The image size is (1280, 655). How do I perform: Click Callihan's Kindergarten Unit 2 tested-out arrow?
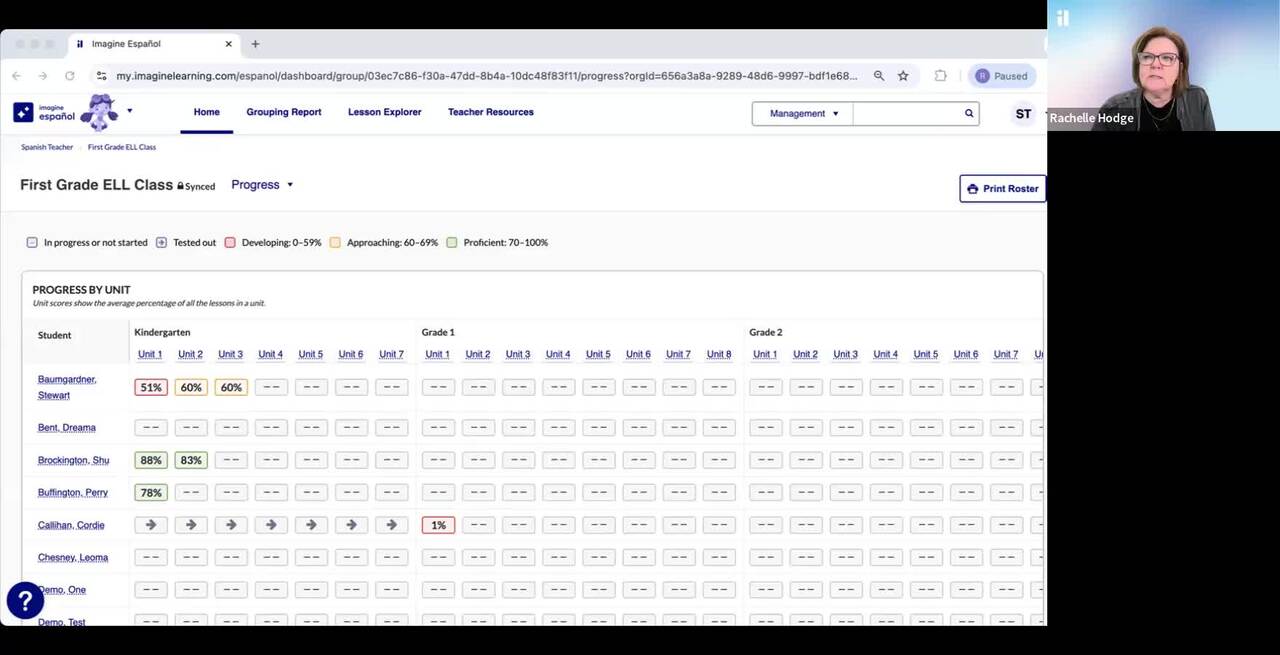point(191,525)
